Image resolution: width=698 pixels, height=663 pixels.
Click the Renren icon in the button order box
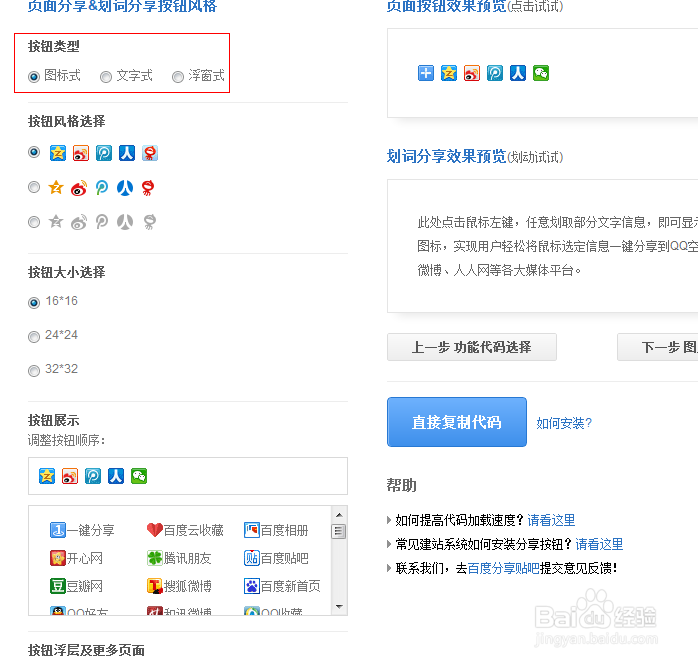pyautogui.click(x=116, y=476)
